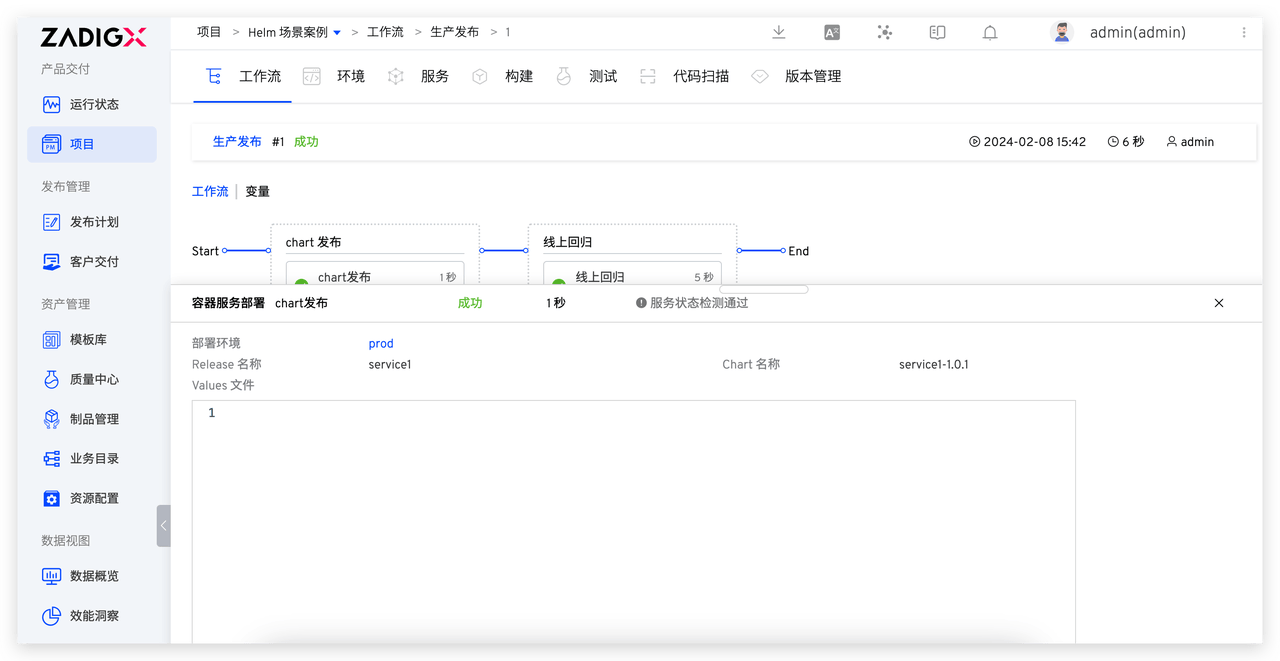Close the chart发布 details panel

[x=1218, y=303]
